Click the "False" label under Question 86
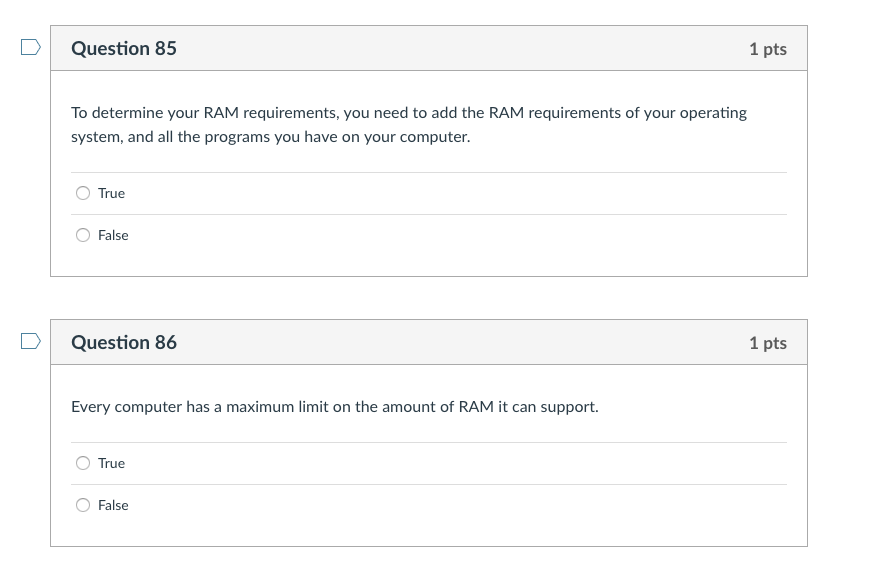874x575 pixels. pos(113,505)
